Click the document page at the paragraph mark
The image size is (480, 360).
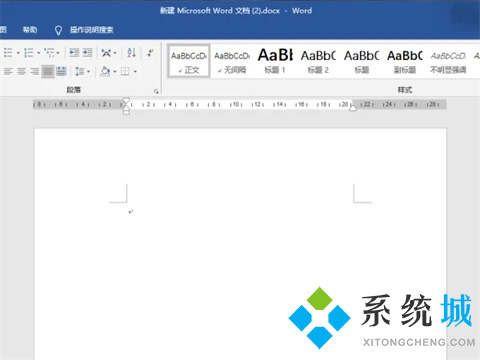point(131,211)
